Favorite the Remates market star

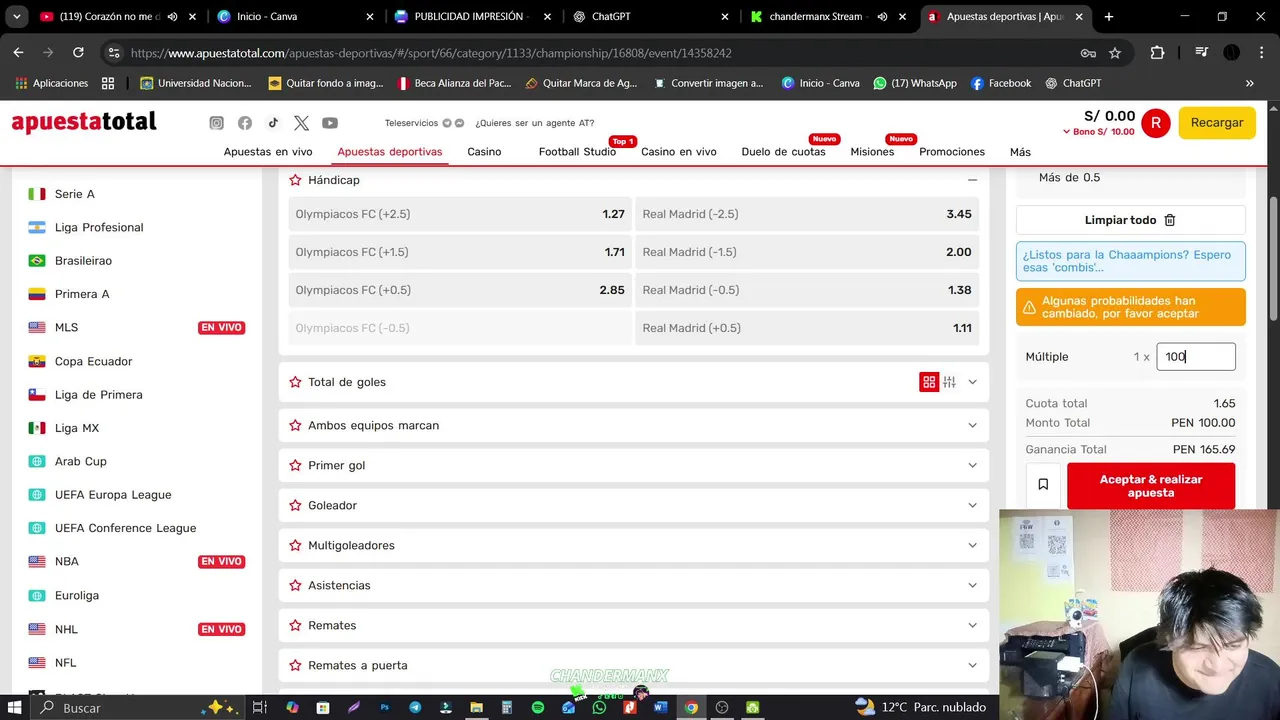click(295, 625)
